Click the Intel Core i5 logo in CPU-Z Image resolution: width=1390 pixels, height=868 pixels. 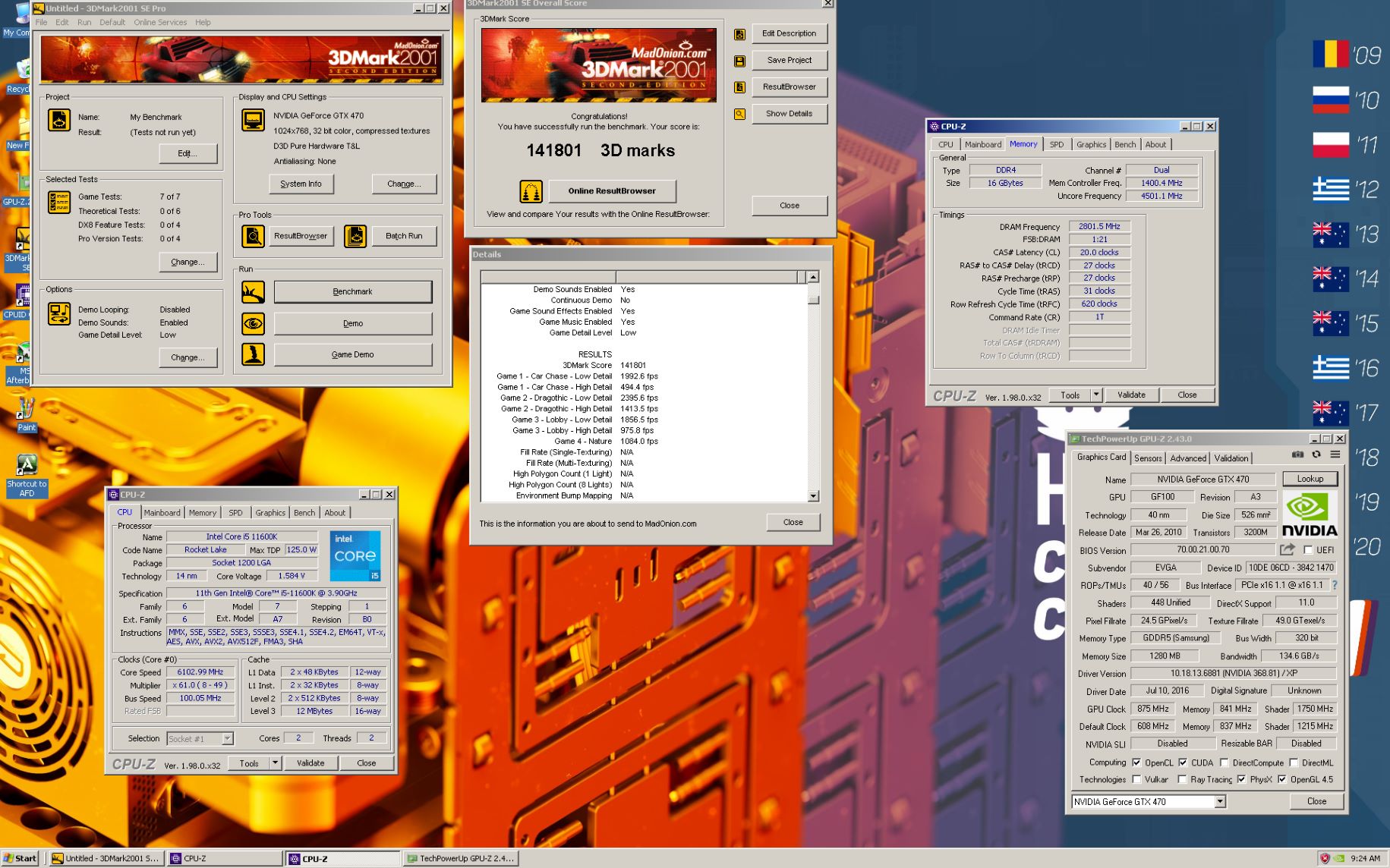[x=355, y=555]
